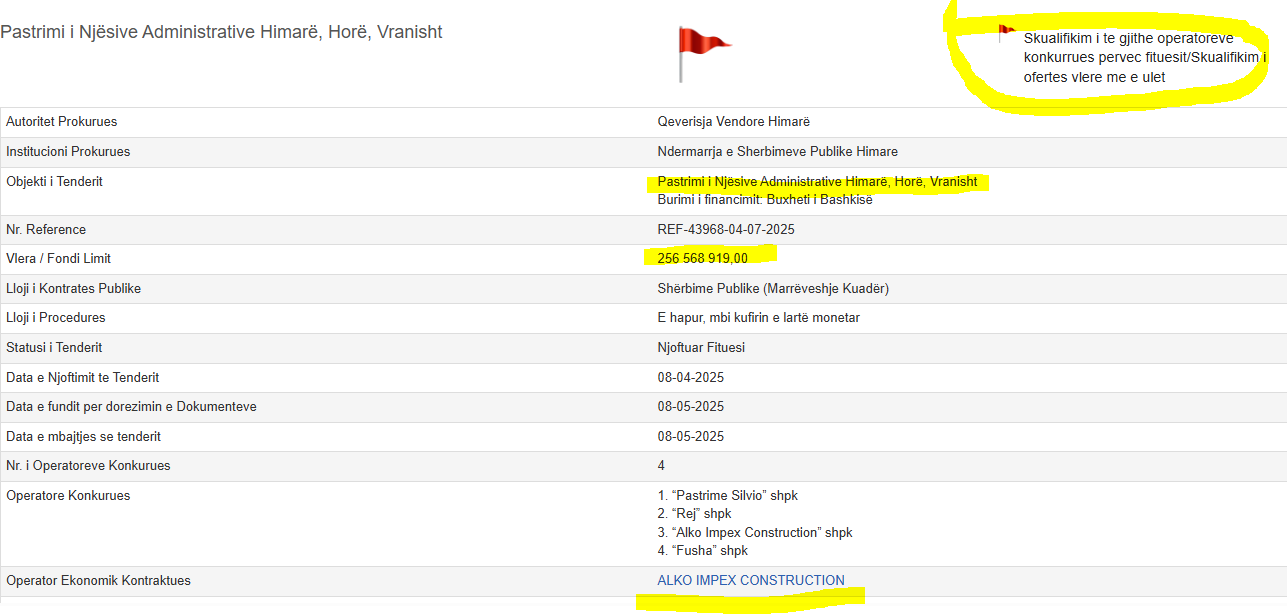Click reference number REF-43968-04-07-2025
The height and width of the screenshot is (614, 1287).
pos(725,229)
